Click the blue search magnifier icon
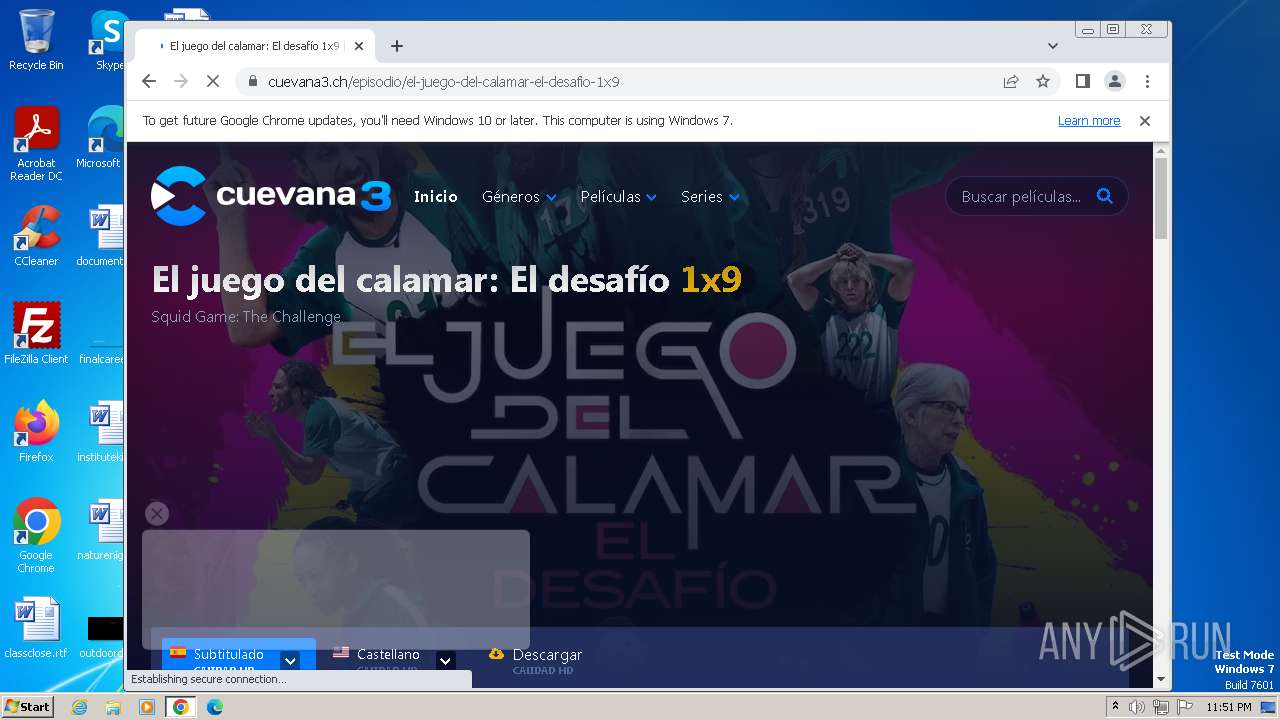The width and height of the screenshot is (1280, 720). click(x=1105, y=196)
